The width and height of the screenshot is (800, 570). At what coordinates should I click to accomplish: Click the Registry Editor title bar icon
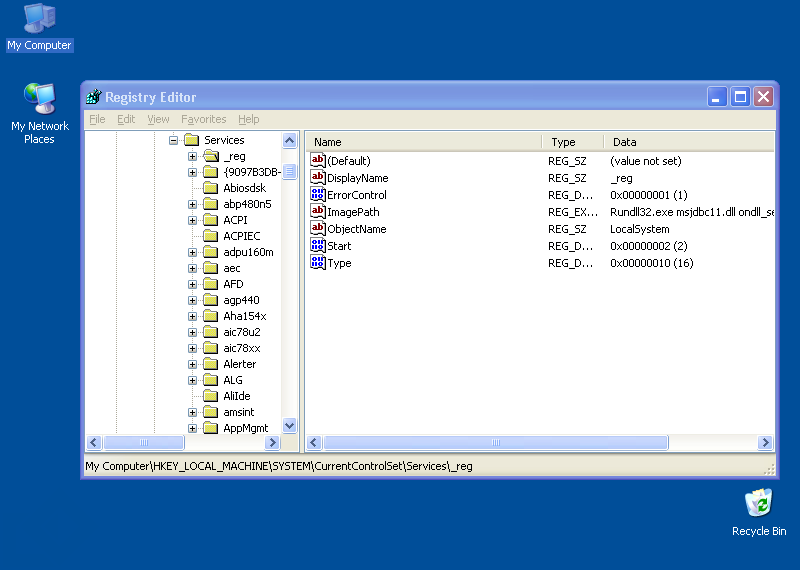(93, 96)
